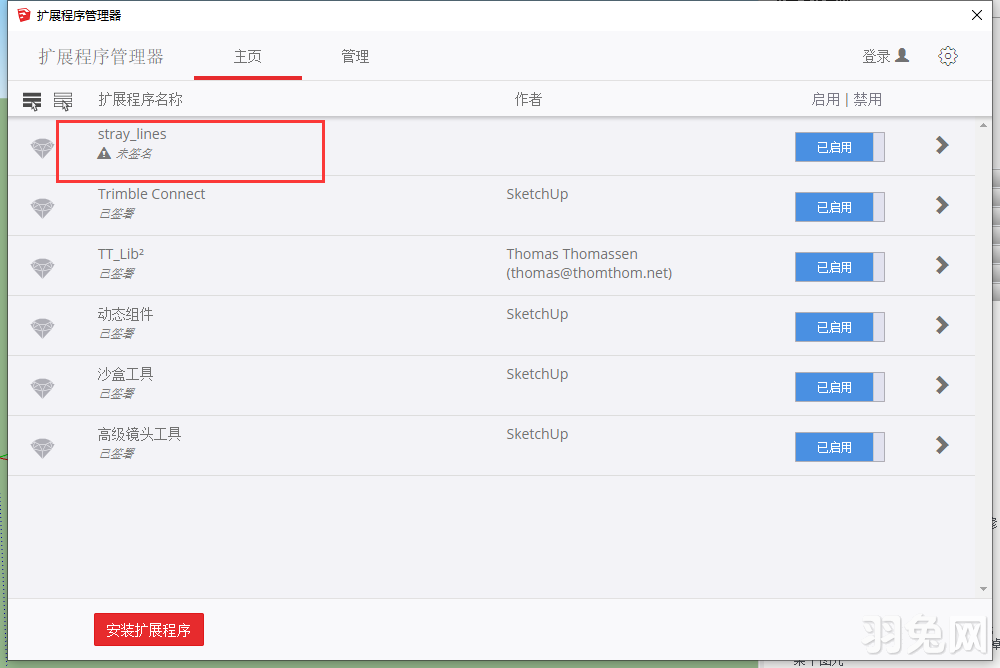Open details for 高级镜头工具 via arrow
The height and width of the screenshot is (668, 1000).
(941, 445)
